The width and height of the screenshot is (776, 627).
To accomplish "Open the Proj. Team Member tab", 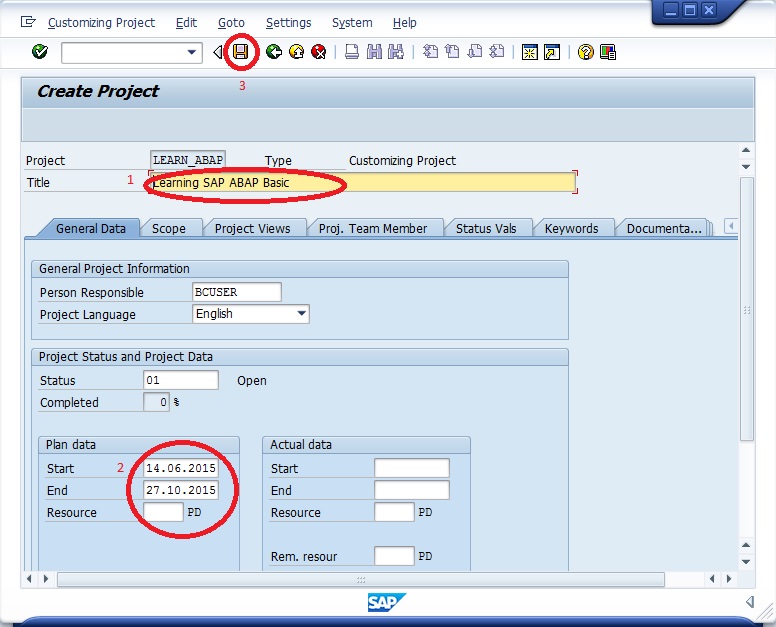I will click(373, 229).
